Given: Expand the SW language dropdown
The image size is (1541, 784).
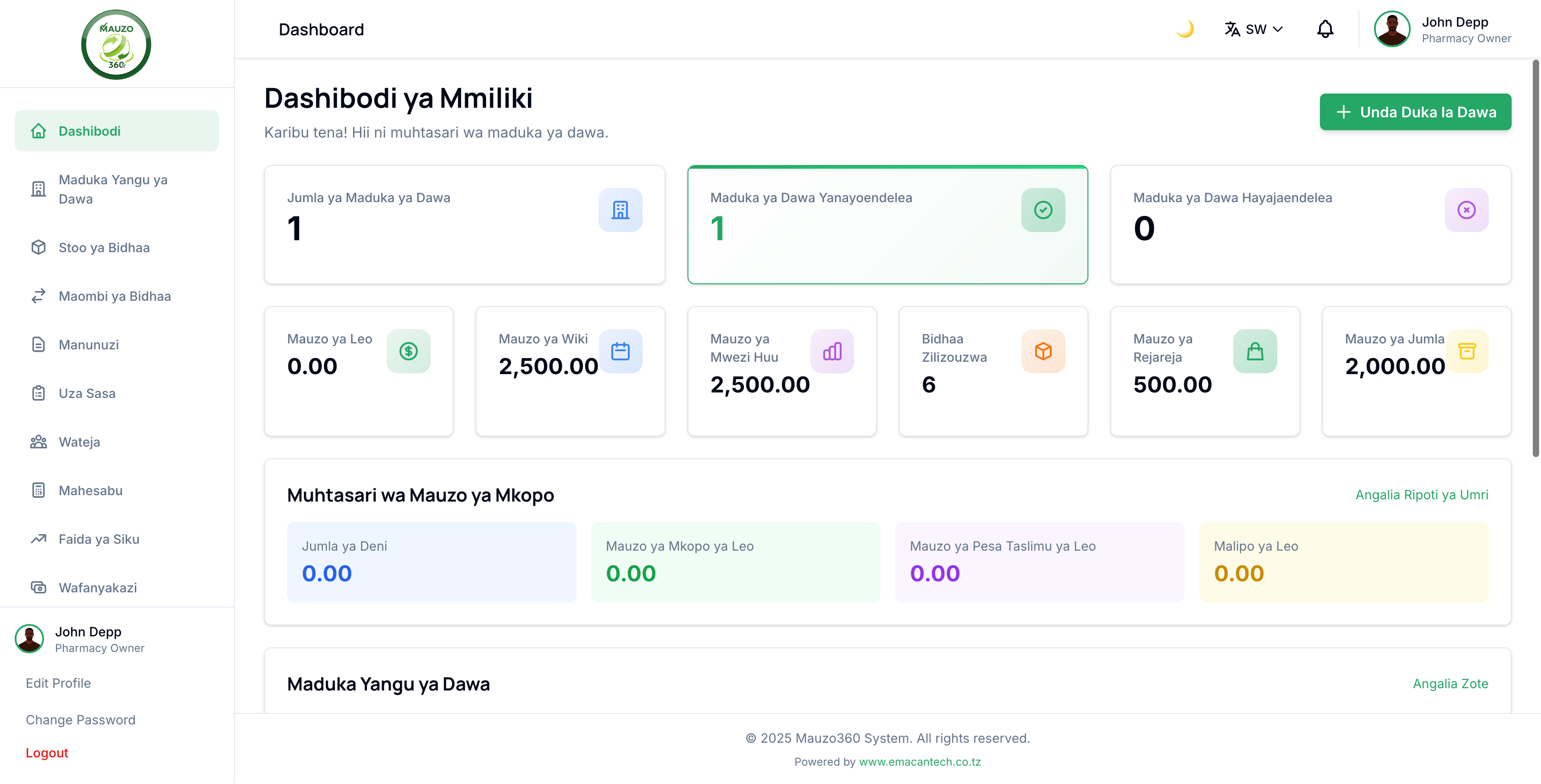Looking at the screenshot, I should 1278,28.
